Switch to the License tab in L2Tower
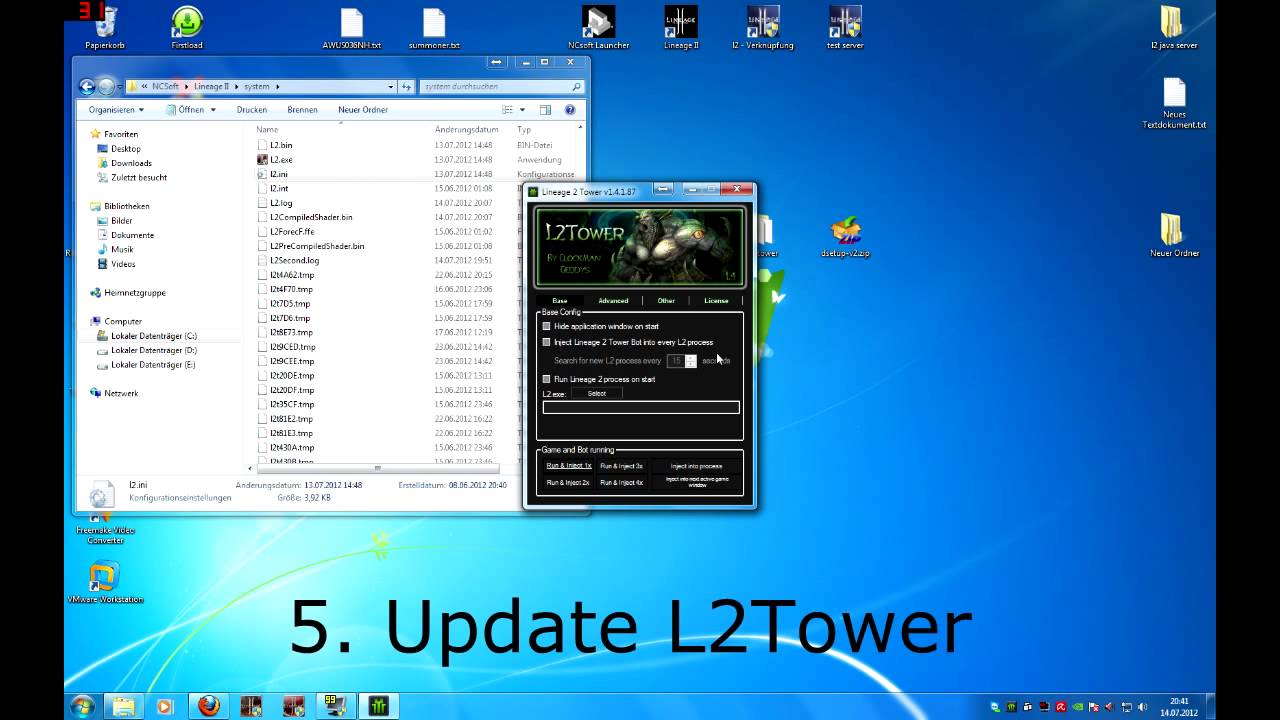The image size is (1280, 720). [716, 300]
